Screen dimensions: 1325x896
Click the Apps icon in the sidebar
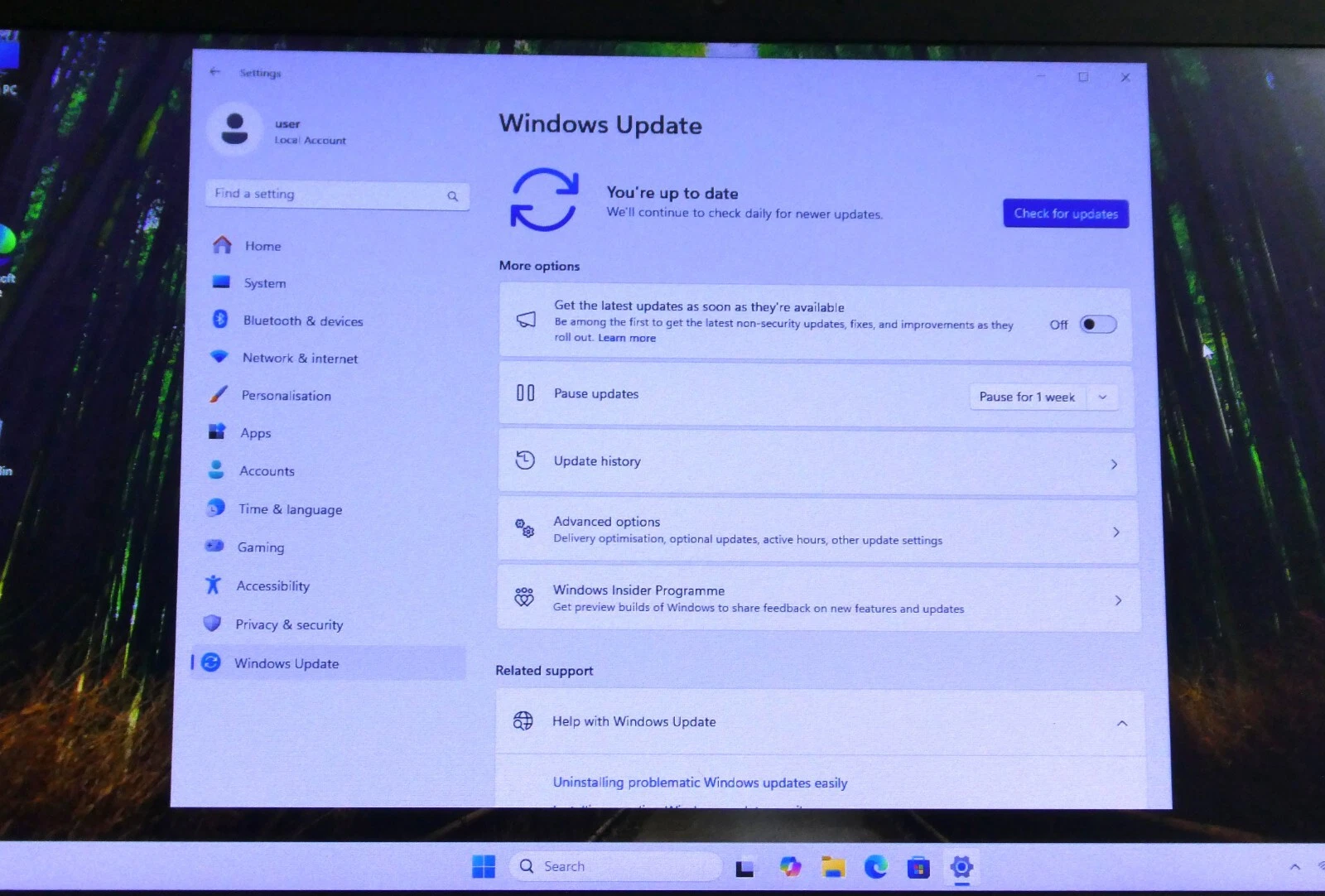click(217, 431)
